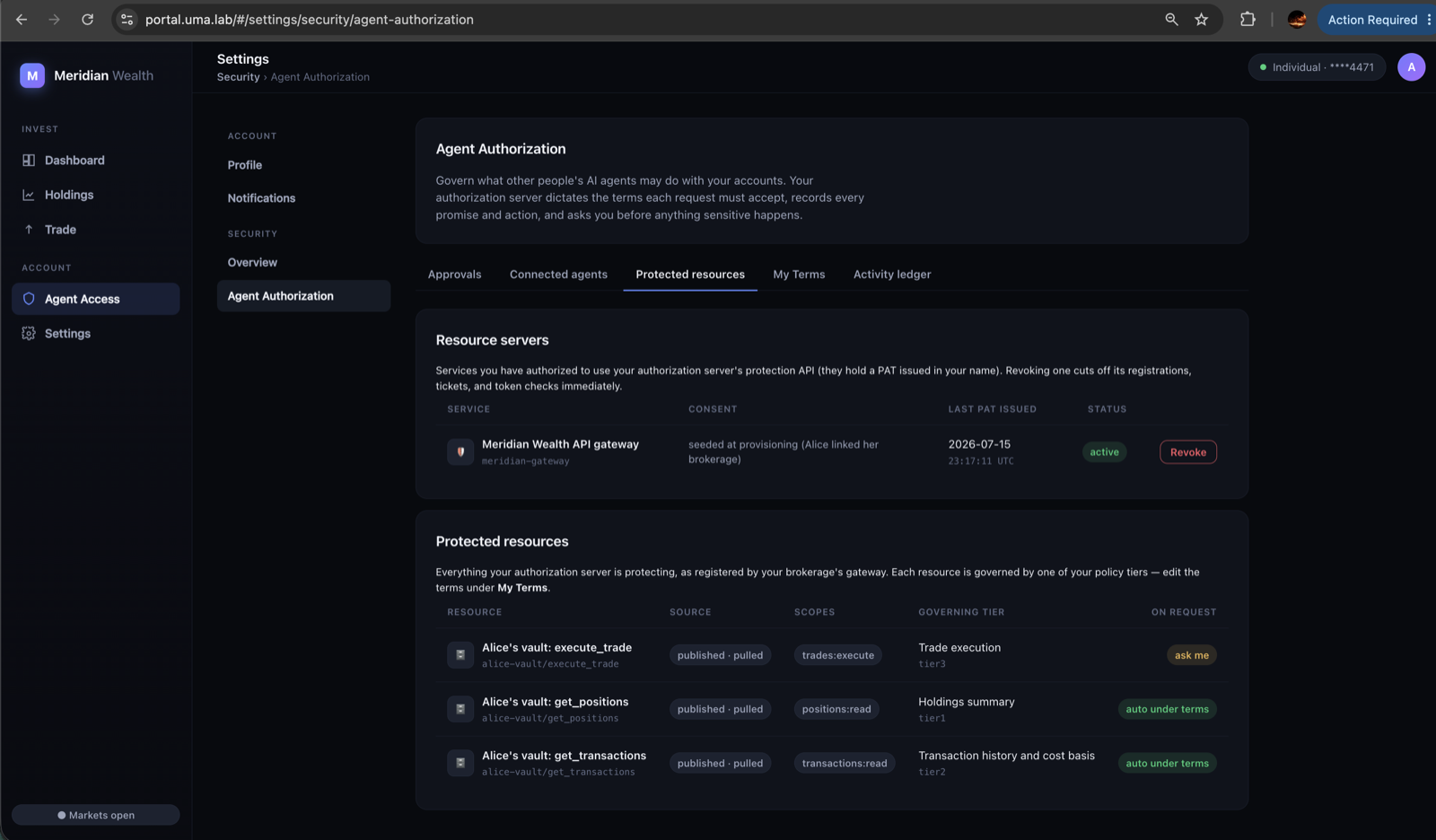Select the Agent Access label in the sidebar
1436x840 pixels.
tap(82, 299)
